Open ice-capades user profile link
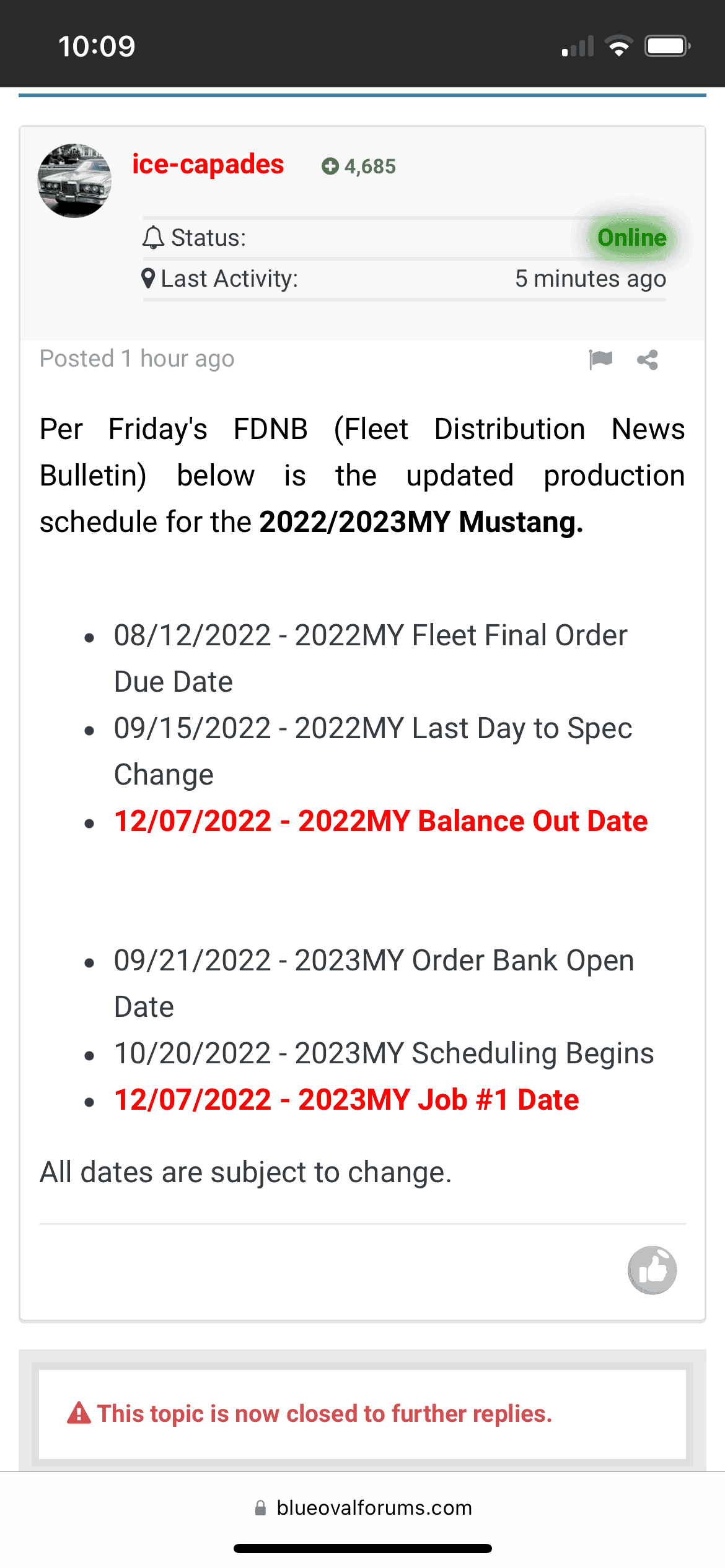This screenshot has width=725, height=1568. click(208, 164)
